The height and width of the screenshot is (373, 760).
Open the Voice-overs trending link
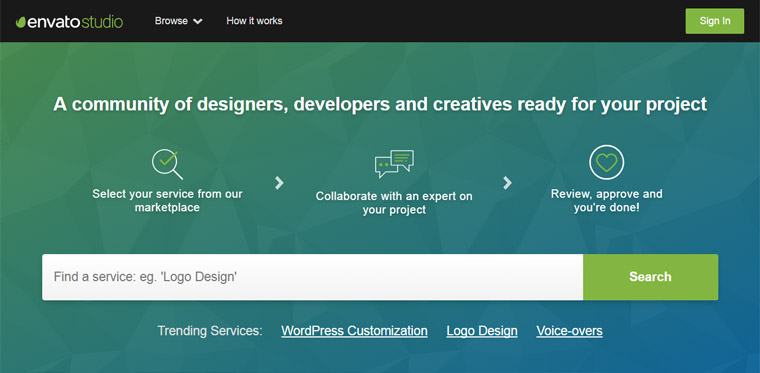tap(570, 331)
